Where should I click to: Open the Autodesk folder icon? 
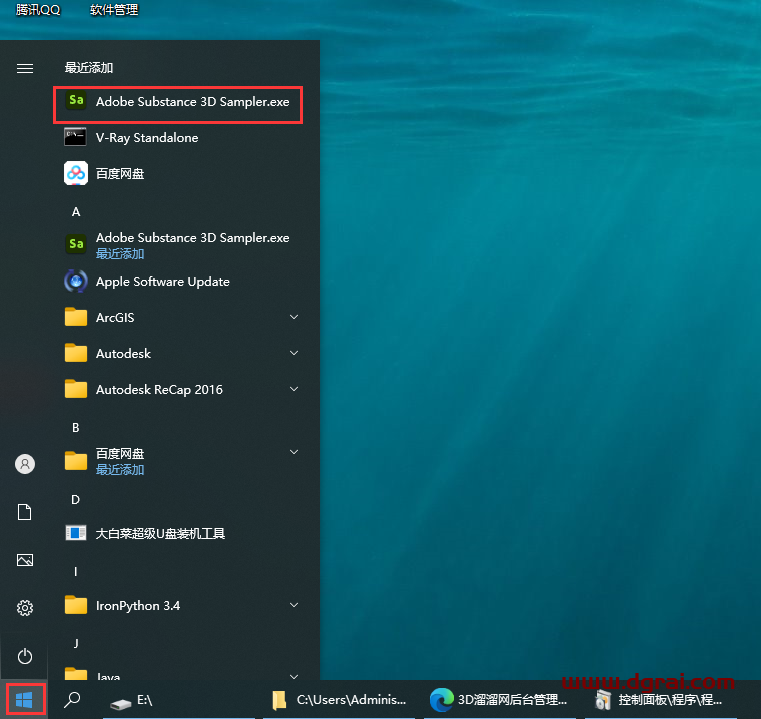click(76, 353)
